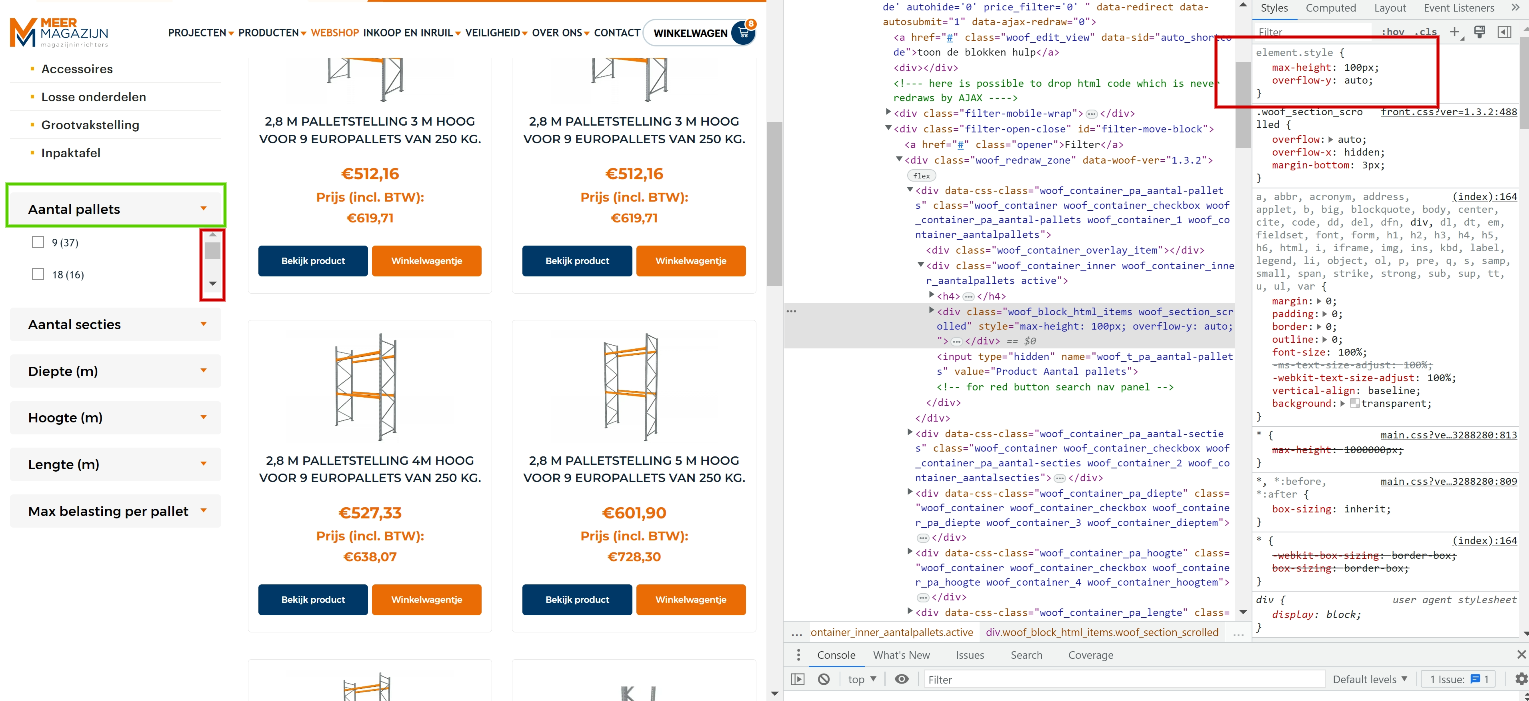
Task: Expand the Aantal secties filter
Action: (x=115, y=324)
